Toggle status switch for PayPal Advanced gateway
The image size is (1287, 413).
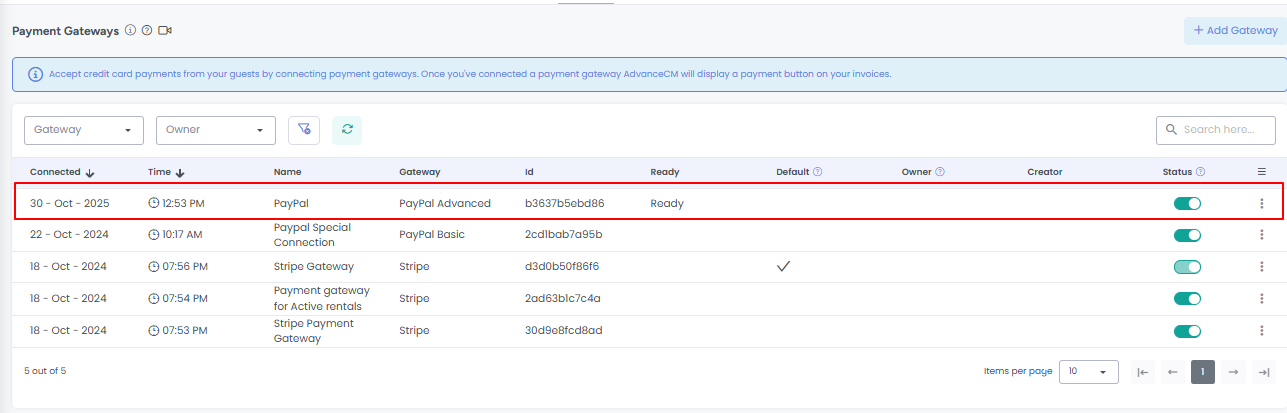(1187, 204)
